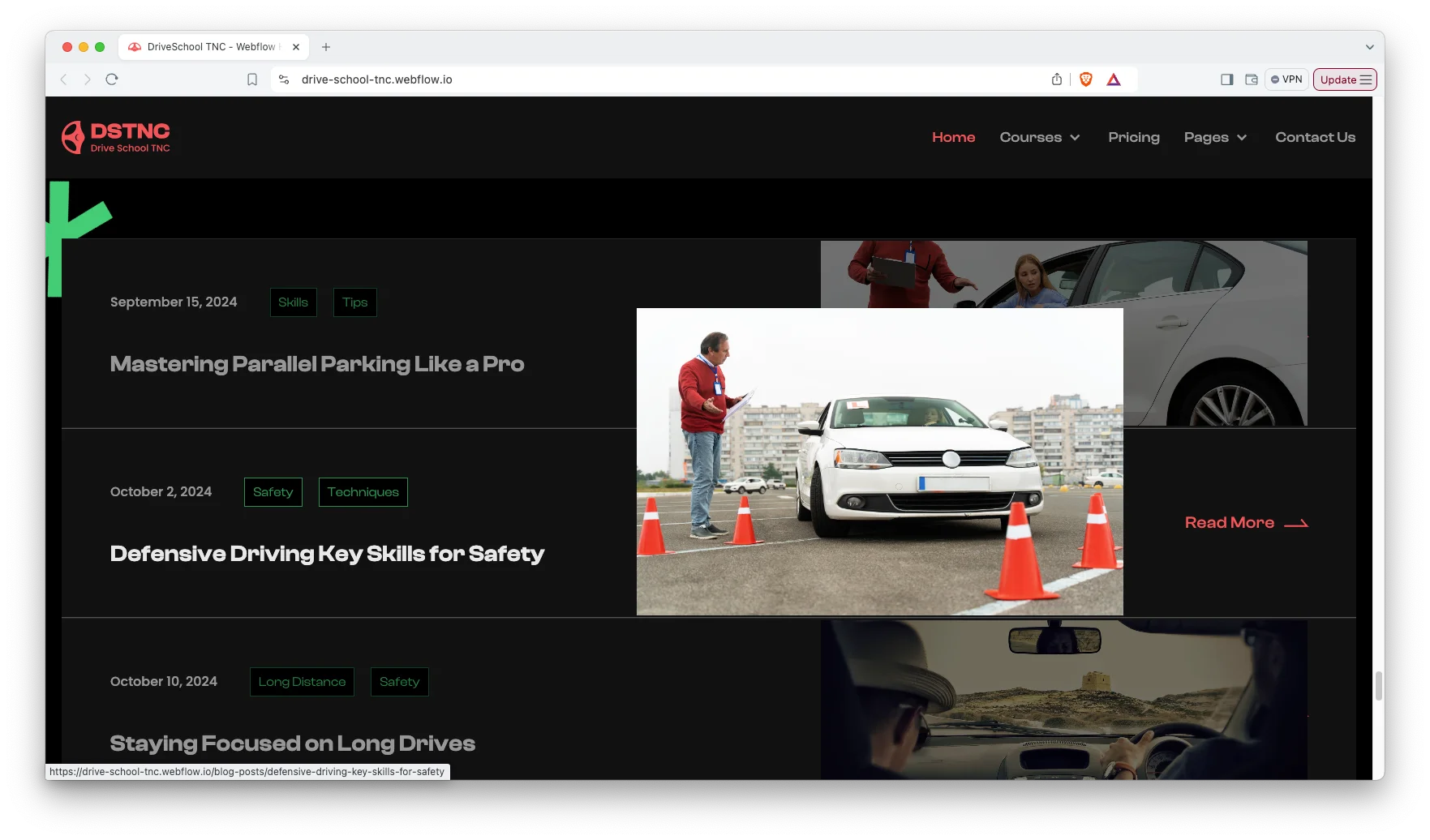
Task: Click the share icon in address bar
Action: 1056,79
